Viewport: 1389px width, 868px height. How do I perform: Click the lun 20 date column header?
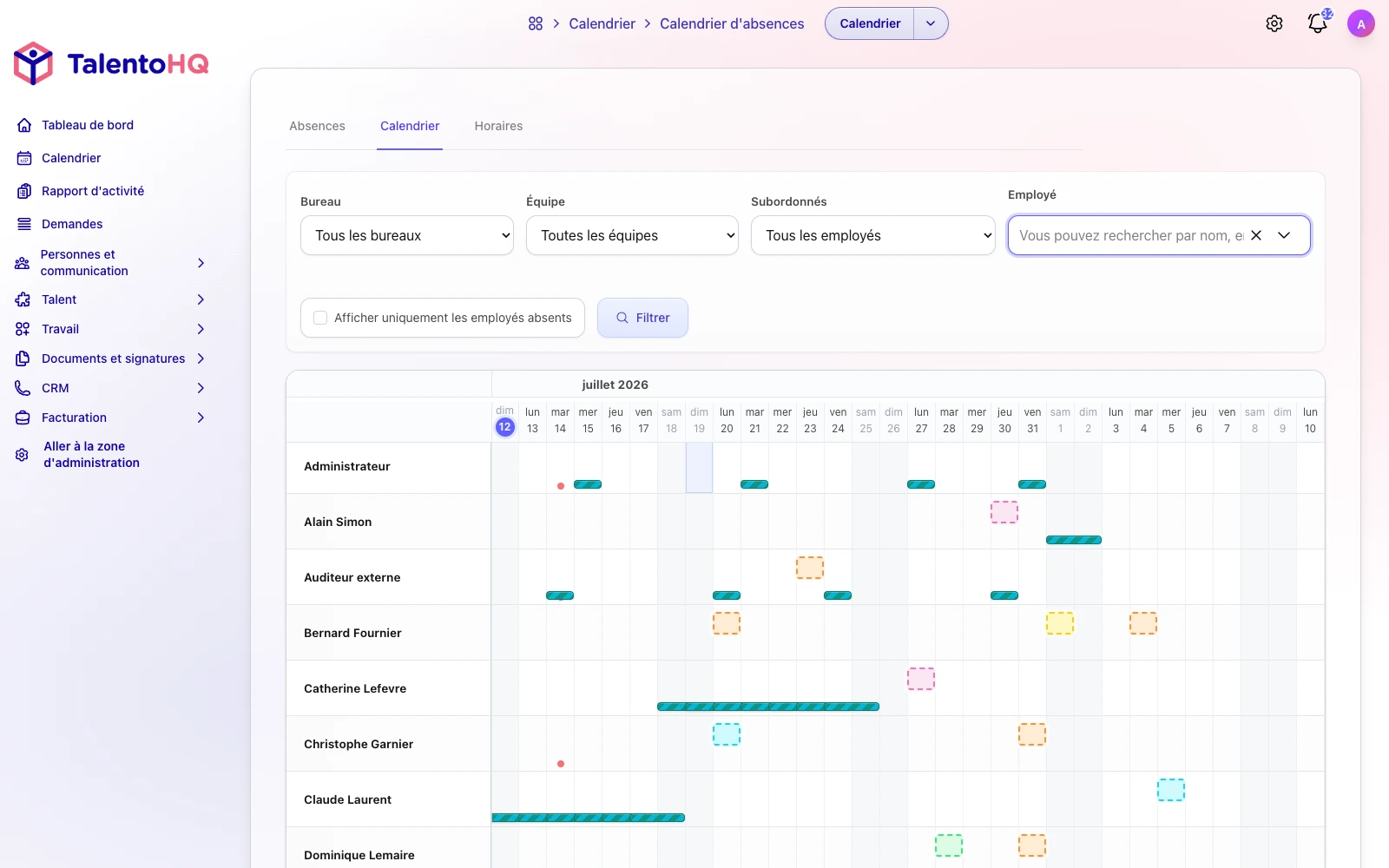pyautogui.click(x=727, y=420)
